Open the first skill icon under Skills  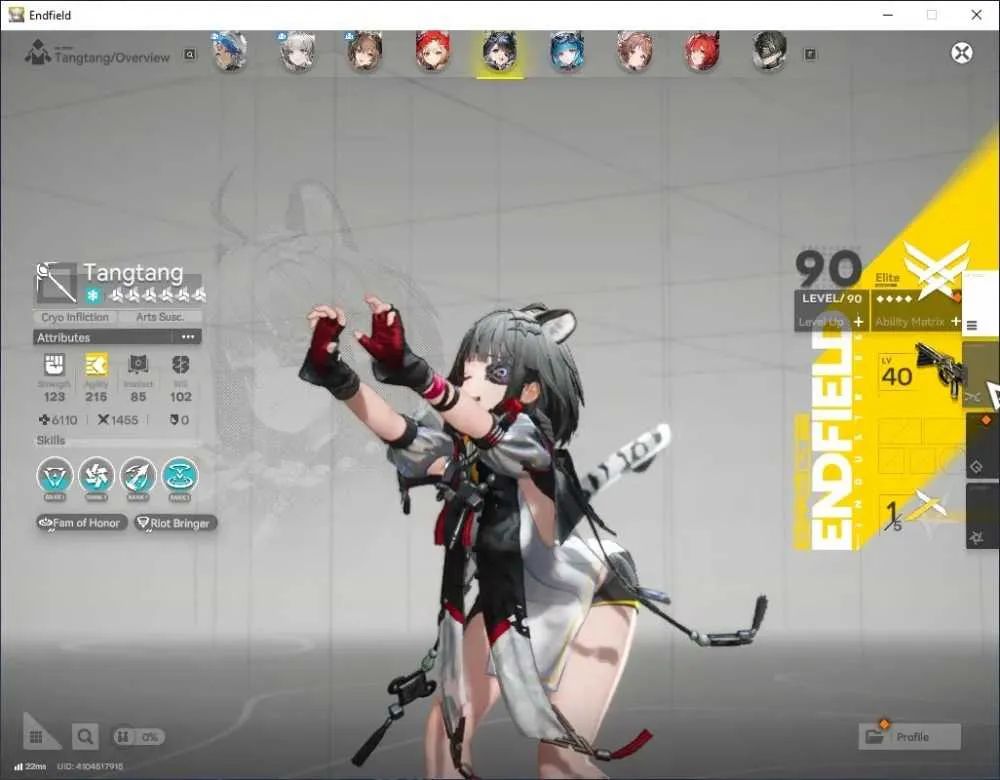pyautogui.click(x=55, y=476)
